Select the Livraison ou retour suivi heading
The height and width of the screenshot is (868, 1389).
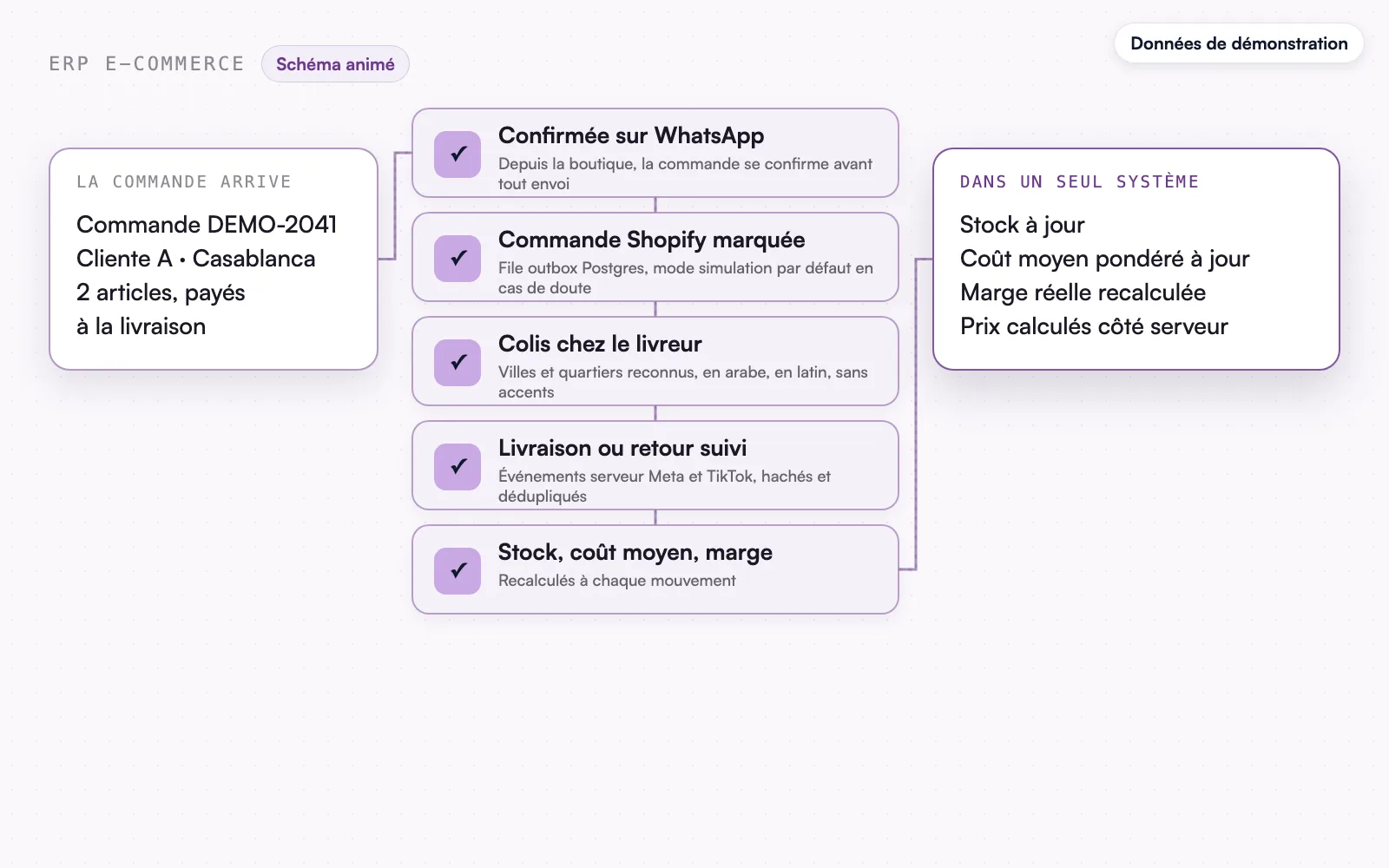point(622,448)
